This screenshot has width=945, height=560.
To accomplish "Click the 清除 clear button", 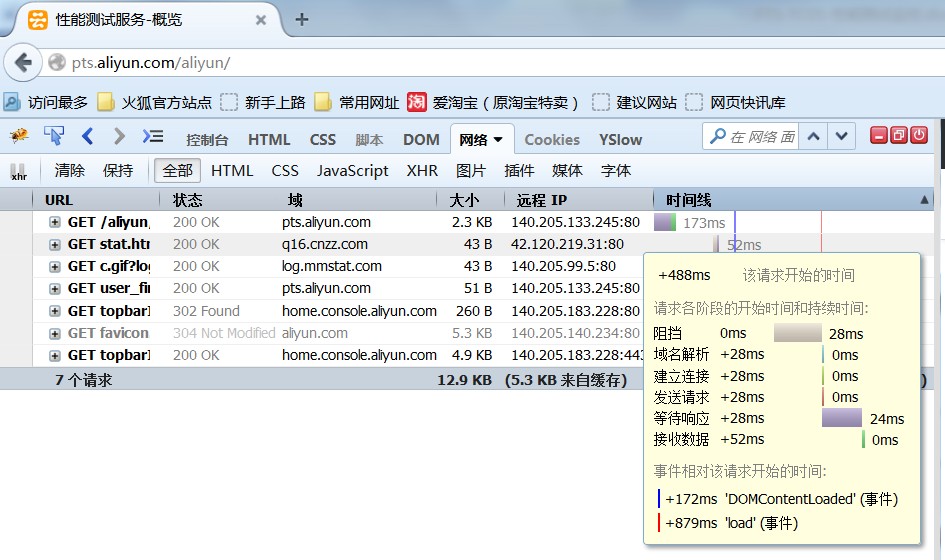I will pos(69,171).
